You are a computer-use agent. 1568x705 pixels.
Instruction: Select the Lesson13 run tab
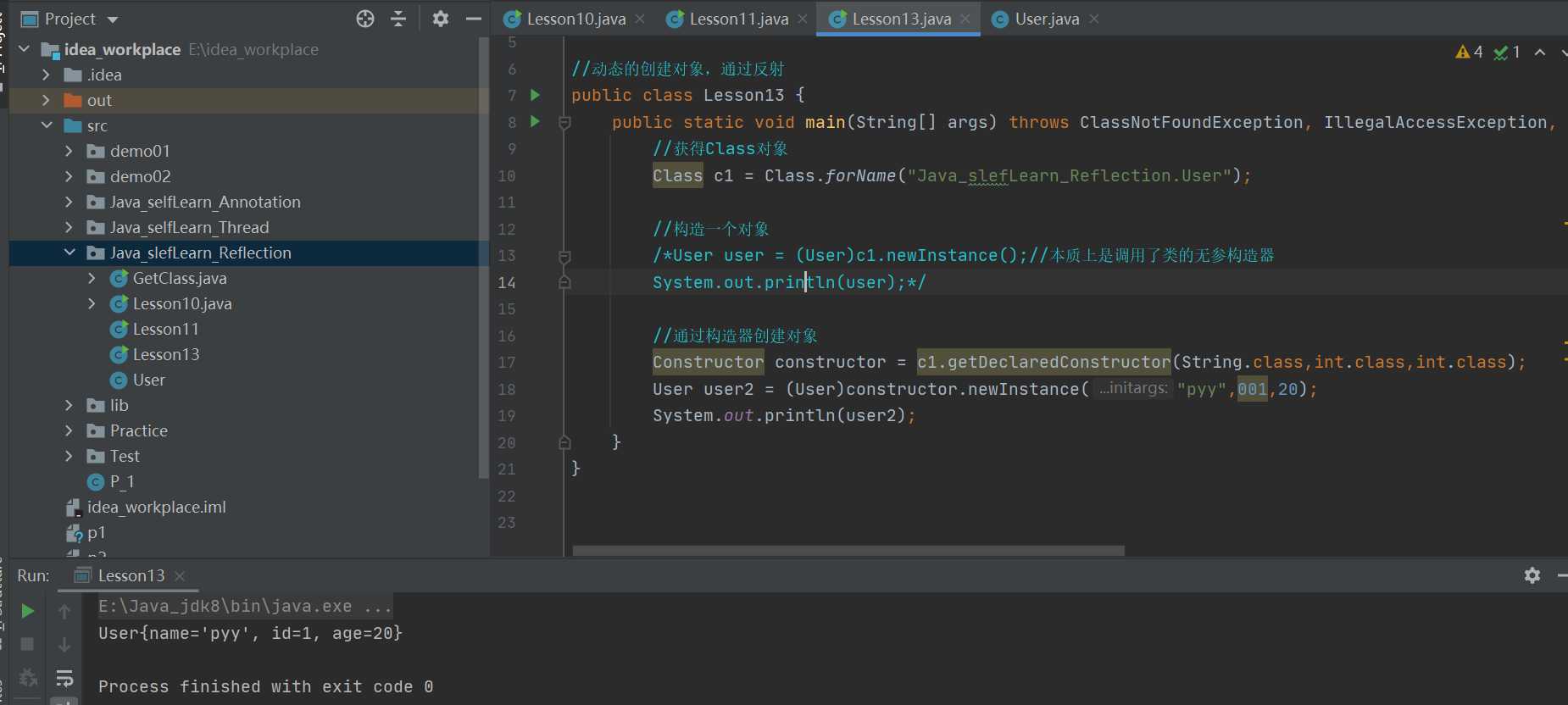point(130,575)
